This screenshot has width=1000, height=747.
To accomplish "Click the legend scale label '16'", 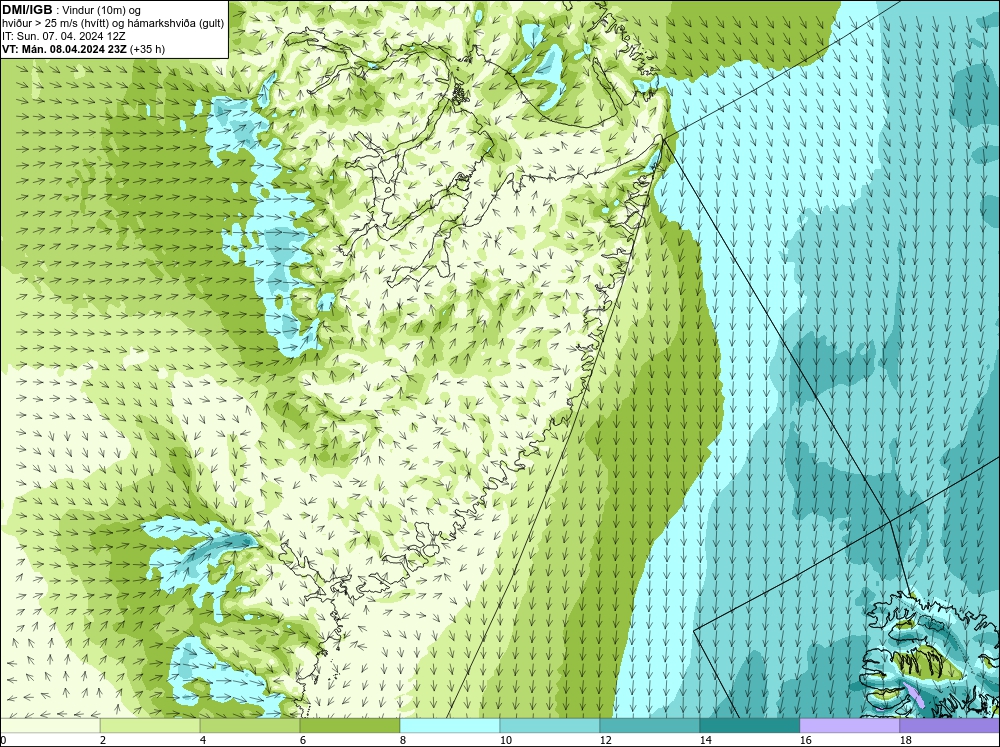I will click(x=805, y=740).
